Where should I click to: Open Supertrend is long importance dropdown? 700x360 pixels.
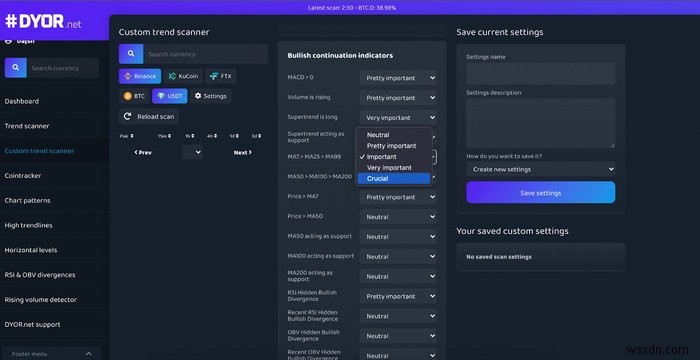pyautogui.click(x=398, y=117)
